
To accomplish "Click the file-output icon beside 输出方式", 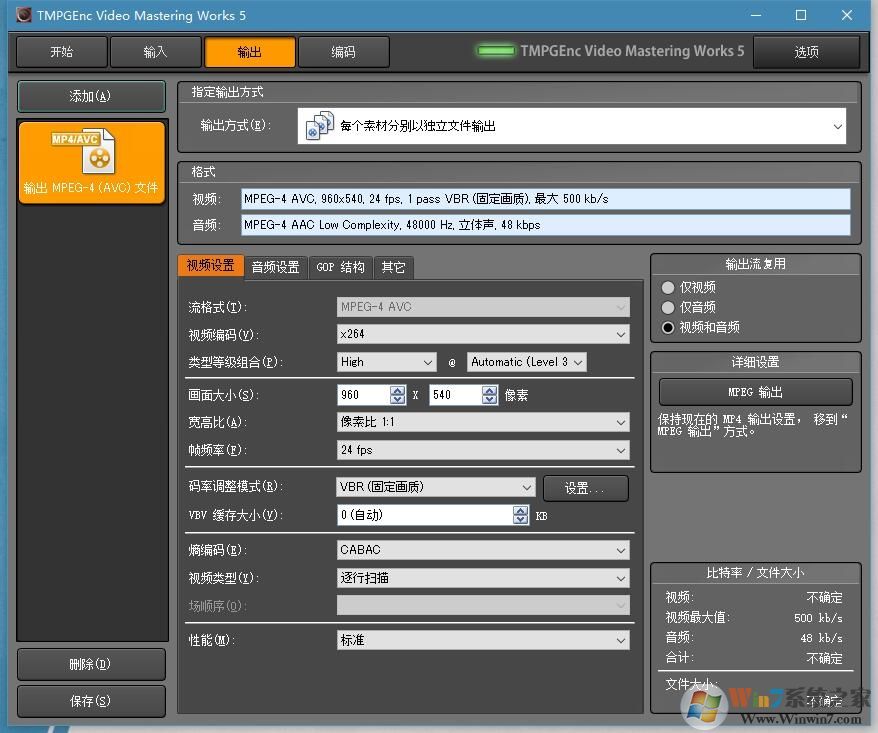I will coord(319,125).
